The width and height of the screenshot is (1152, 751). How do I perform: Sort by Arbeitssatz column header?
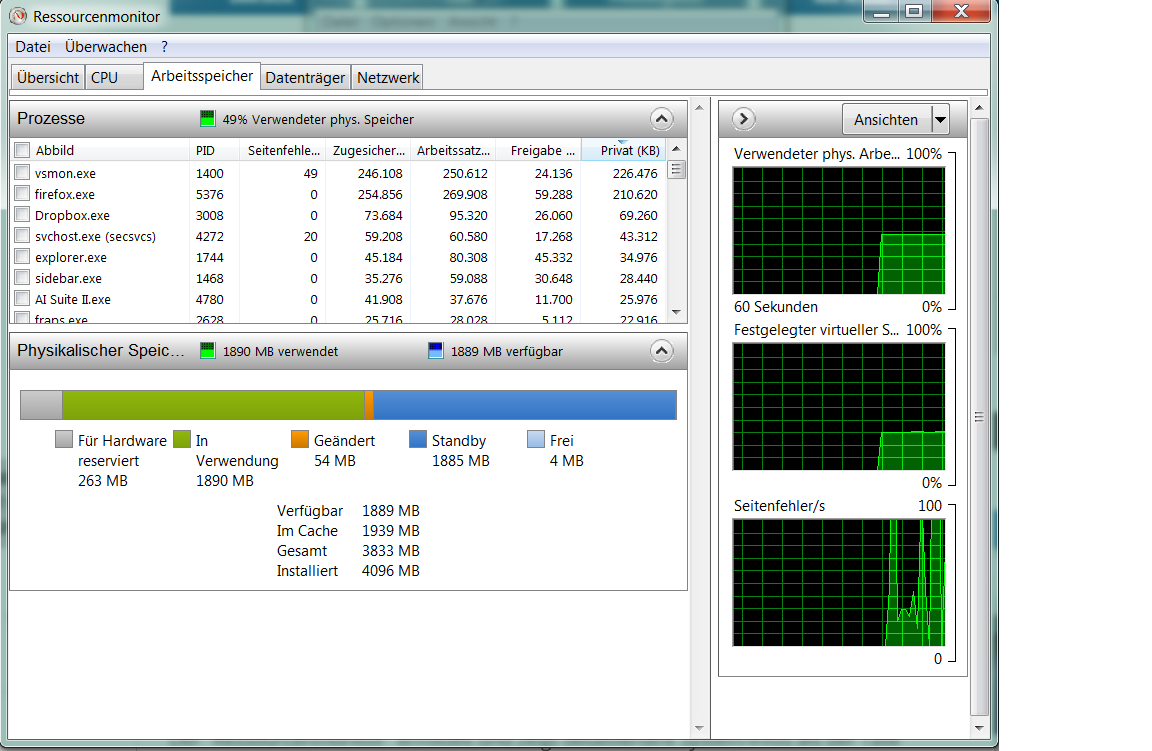pyautogui.click(x=453, y=150)
